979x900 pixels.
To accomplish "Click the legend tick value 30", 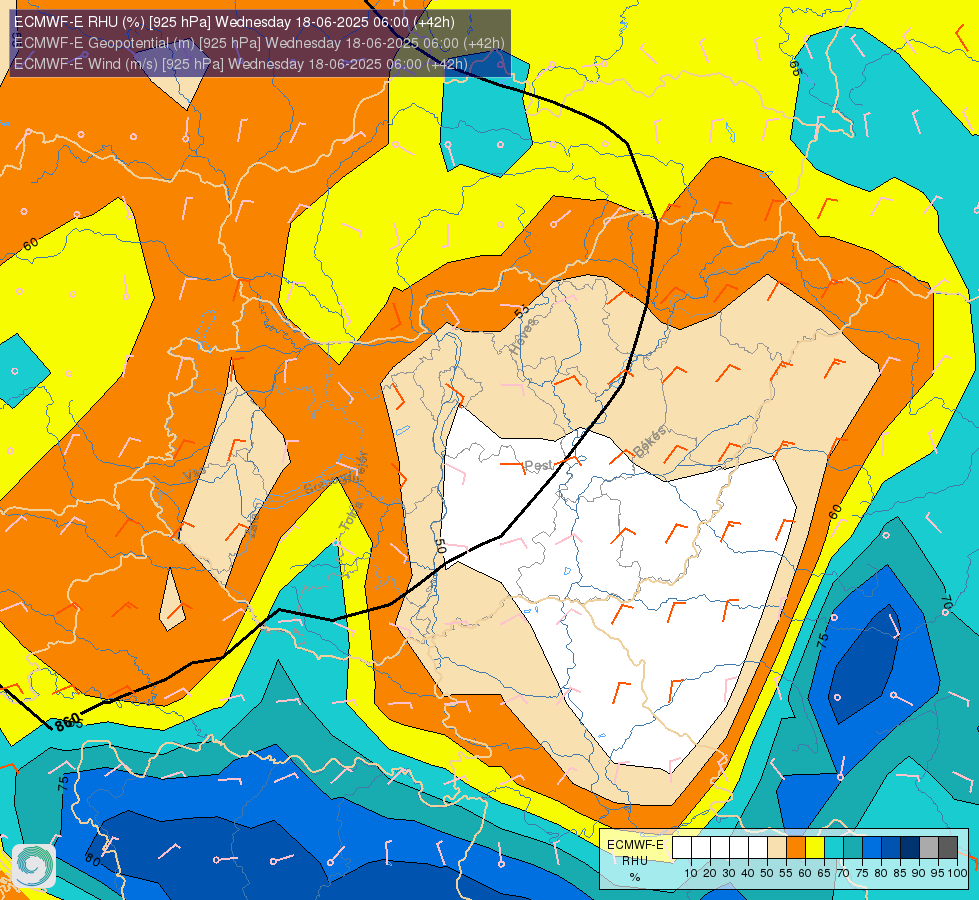I will click(x=729, y=873).
